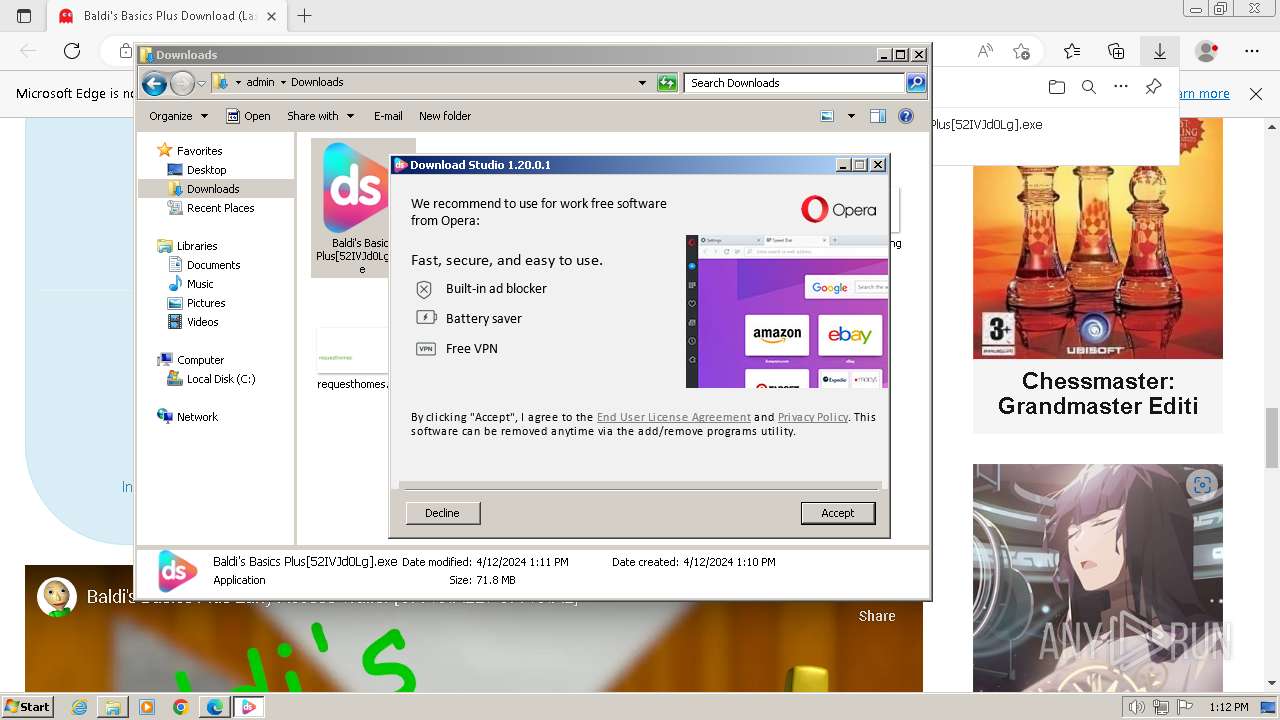Open the Chessmaster Grandmaster Edition ad
Image resolution: width=1280 pixels, height=720 pixels.
(x=1098, y=275)
